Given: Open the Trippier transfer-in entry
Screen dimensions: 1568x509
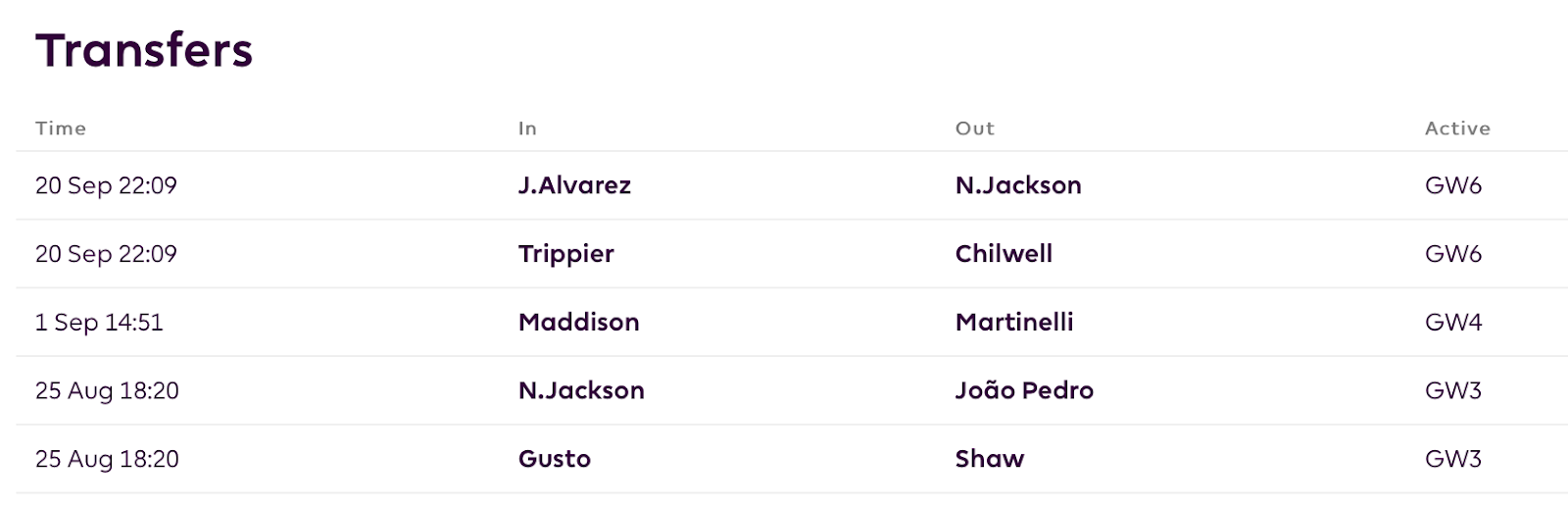Looking at the screenshot, I should point(566,254).
